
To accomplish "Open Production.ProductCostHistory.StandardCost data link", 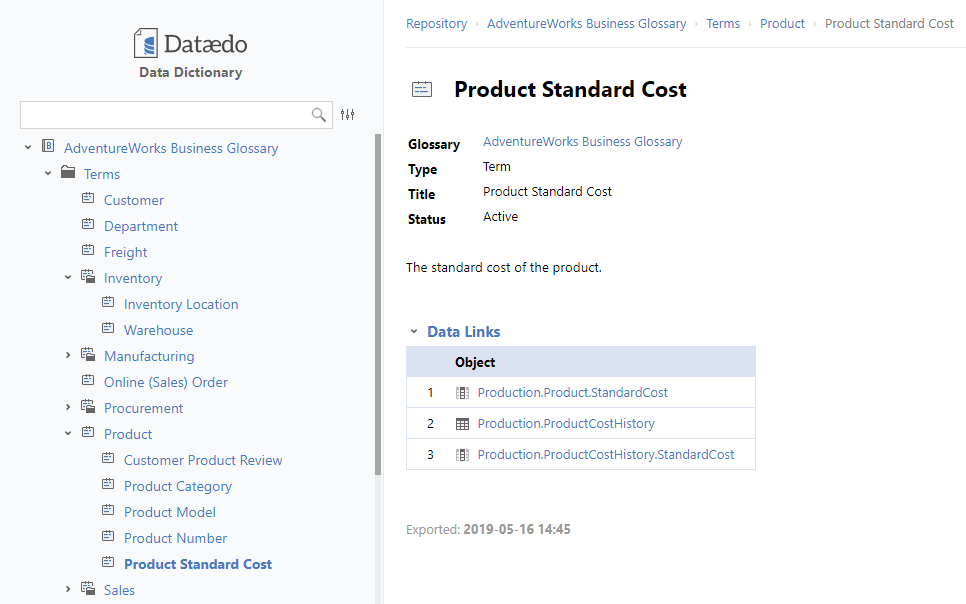I will 605,455.
